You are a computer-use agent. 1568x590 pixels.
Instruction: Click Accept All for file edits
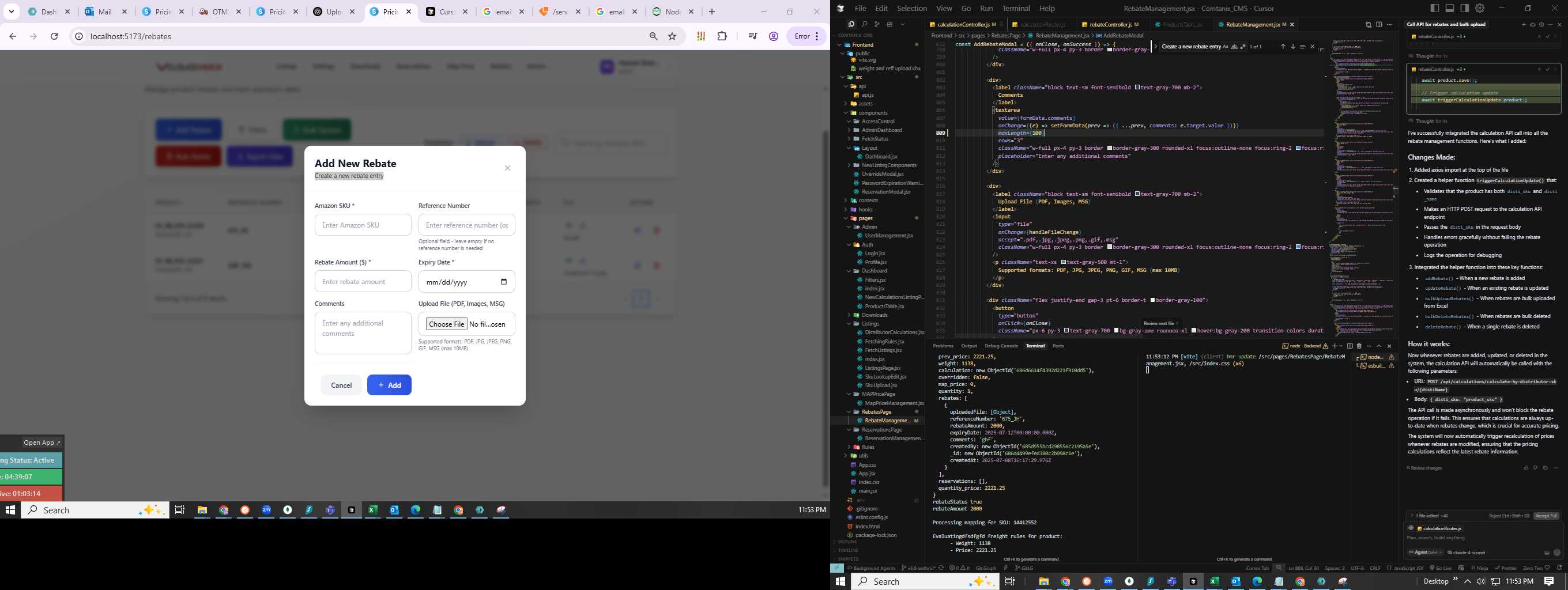1547,515
